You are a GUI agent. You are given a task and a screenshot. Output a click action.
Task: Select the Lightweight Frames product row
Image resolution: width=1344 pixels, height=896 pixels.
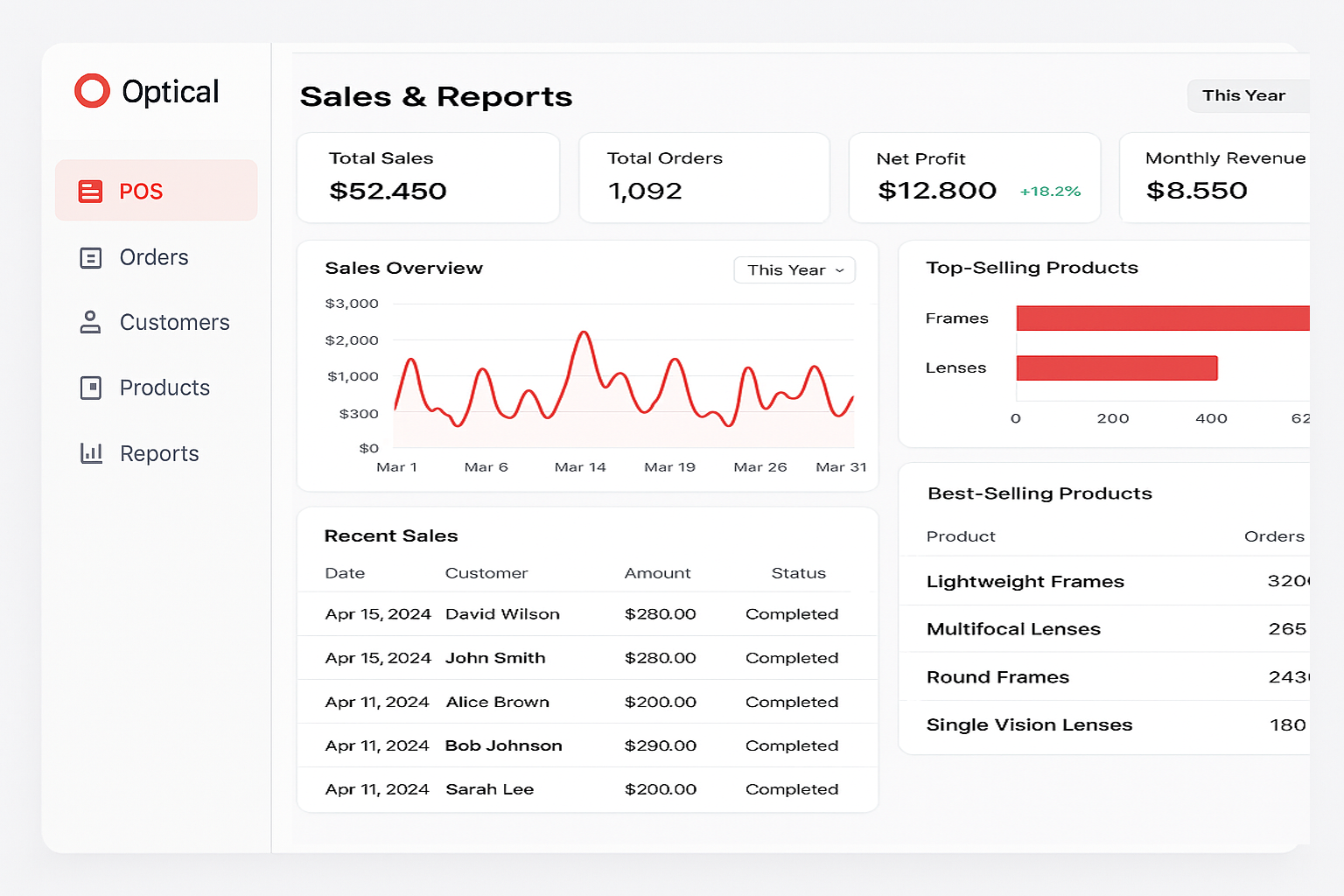(1104, 582)
